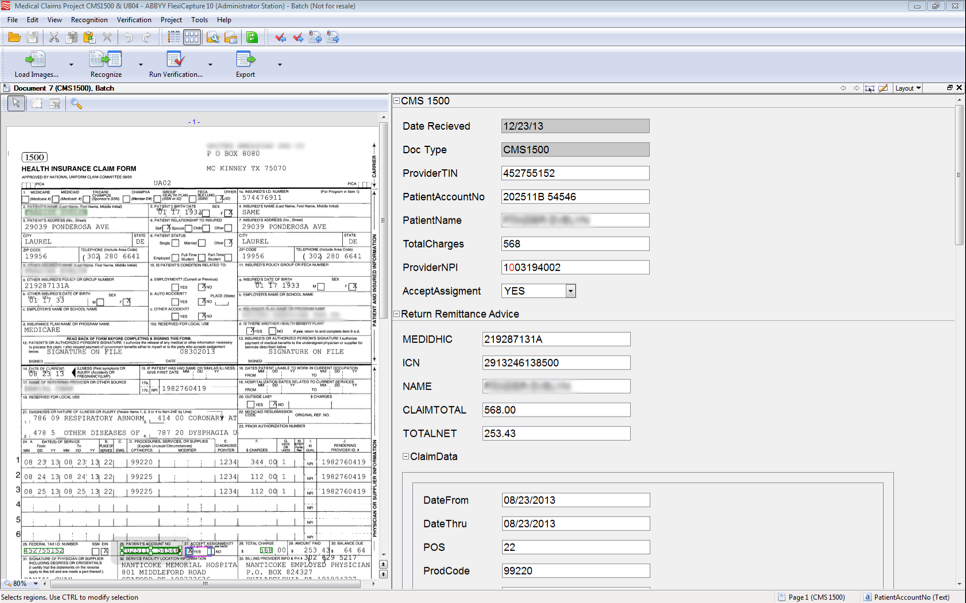
Task: Collapse the Return Remittance Advice section
Action: point(397,314)
